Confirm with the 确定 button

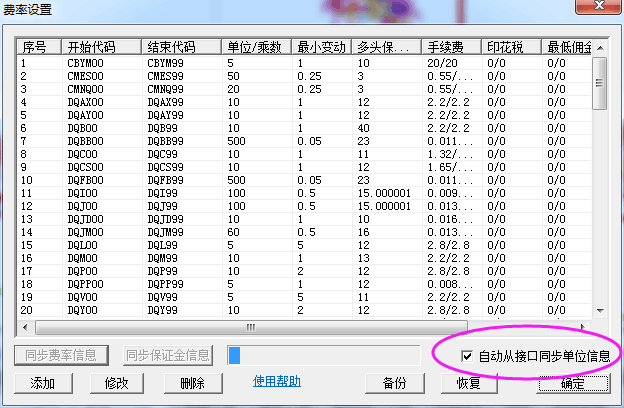tap(573, 383)
